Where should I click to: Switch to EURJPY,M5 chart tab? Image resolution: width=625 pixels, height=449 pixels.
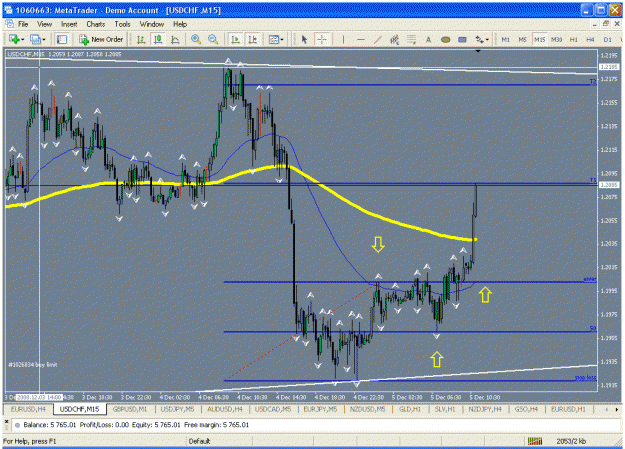[x=320, y=409]
